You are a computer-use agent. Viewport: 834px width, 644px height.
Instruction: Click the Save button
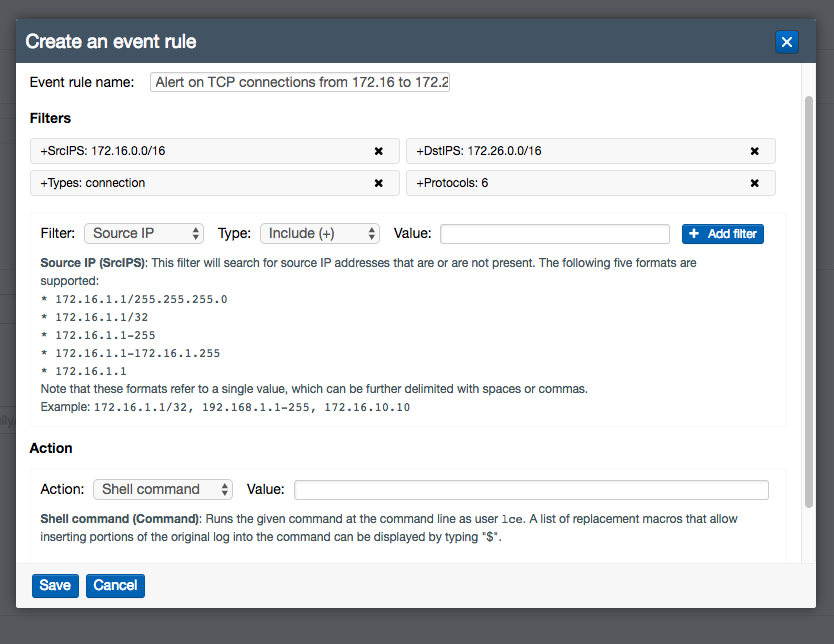(x=54, y=585)
